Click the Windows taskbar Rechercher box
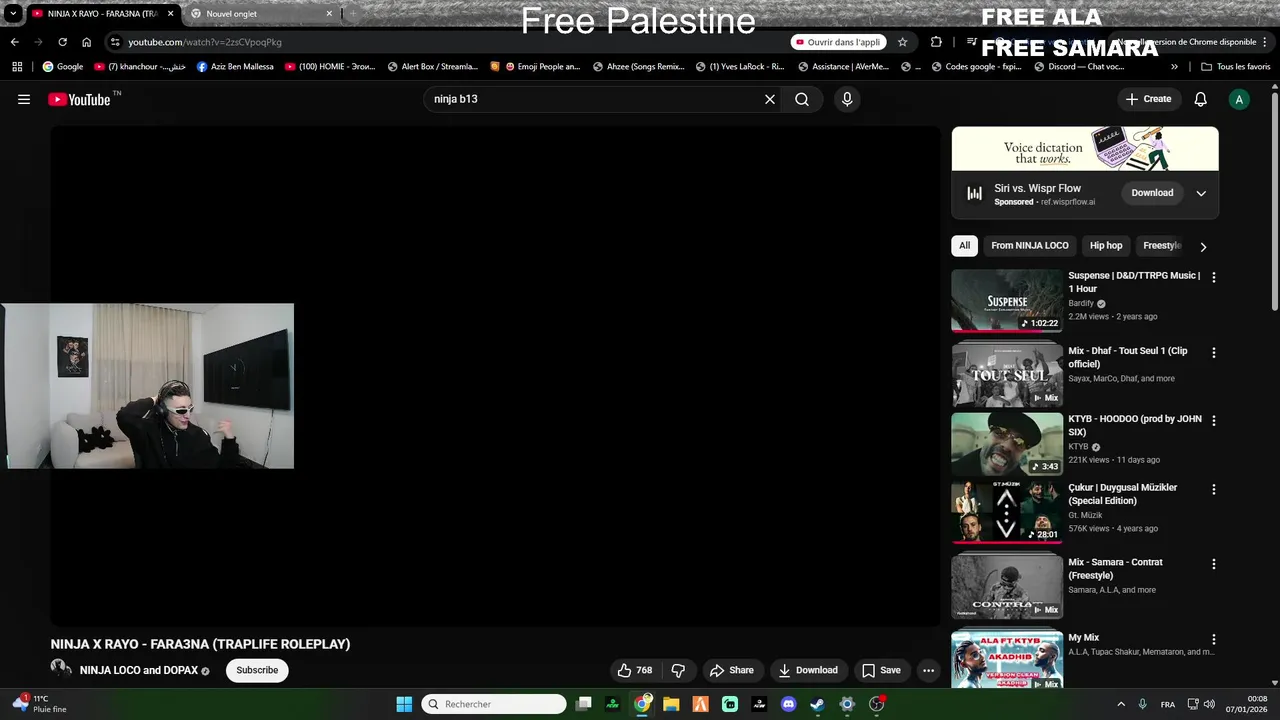Image resolution: width=1280 pixels, height=720 pixels. pyautogui.click(x=494, y=704)
